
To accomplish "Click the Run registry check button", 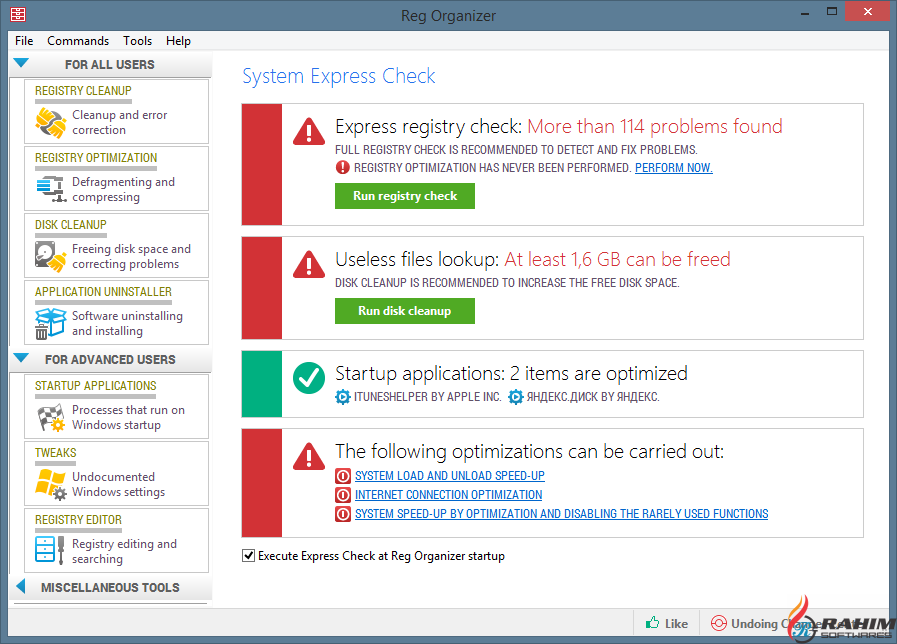I will tap(405, 196).
